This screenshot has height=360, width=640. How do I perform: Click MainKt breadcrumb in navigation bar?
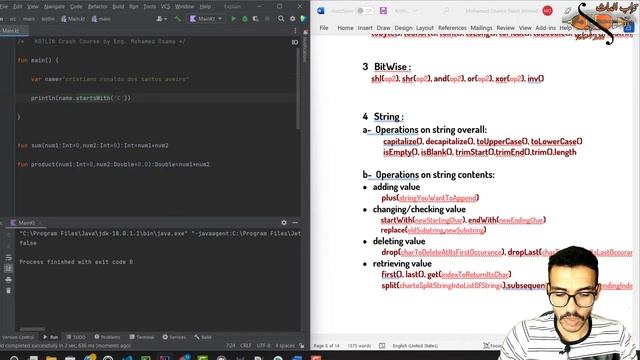pos(73,19)
